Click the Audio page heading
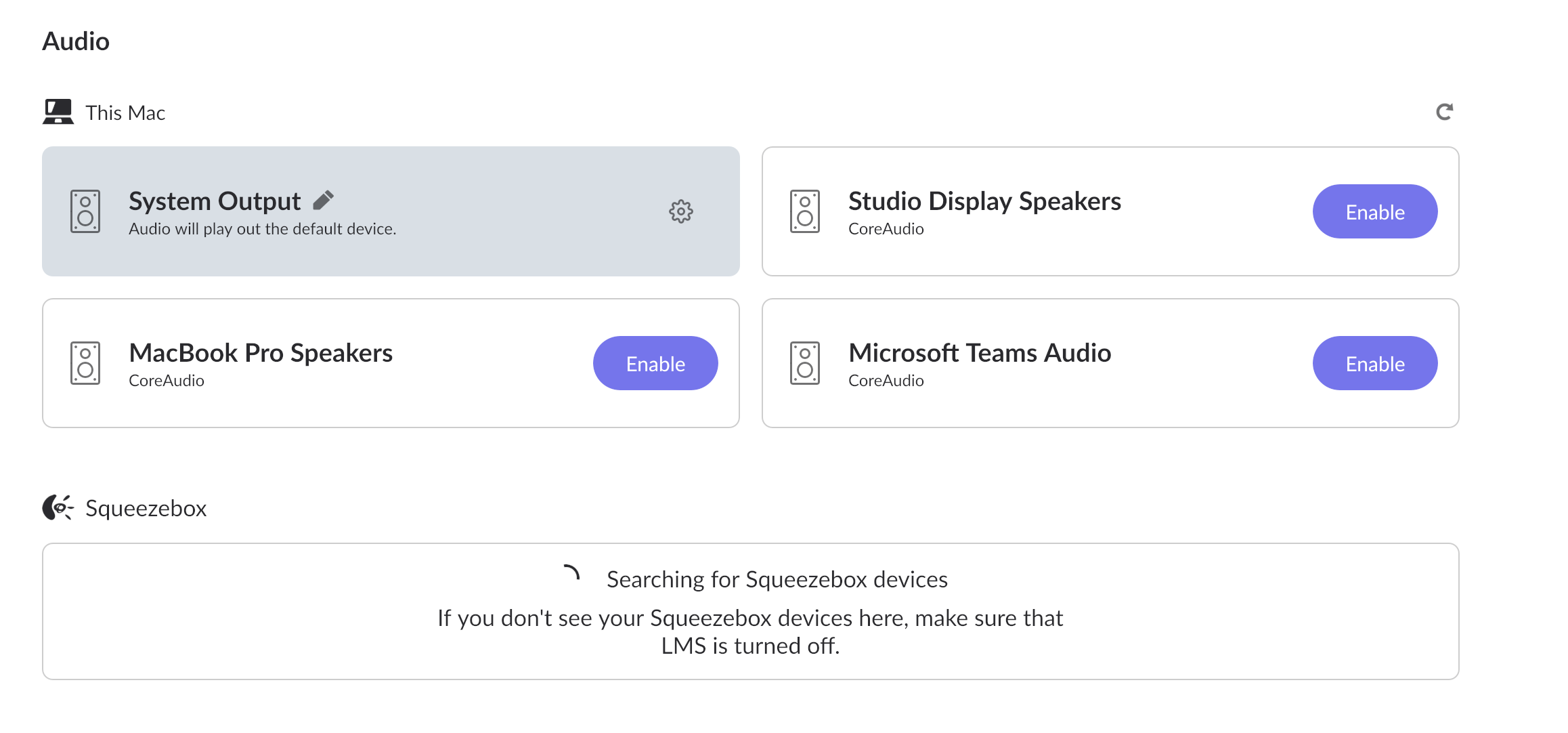The image size is (1568, 733). 76,41
